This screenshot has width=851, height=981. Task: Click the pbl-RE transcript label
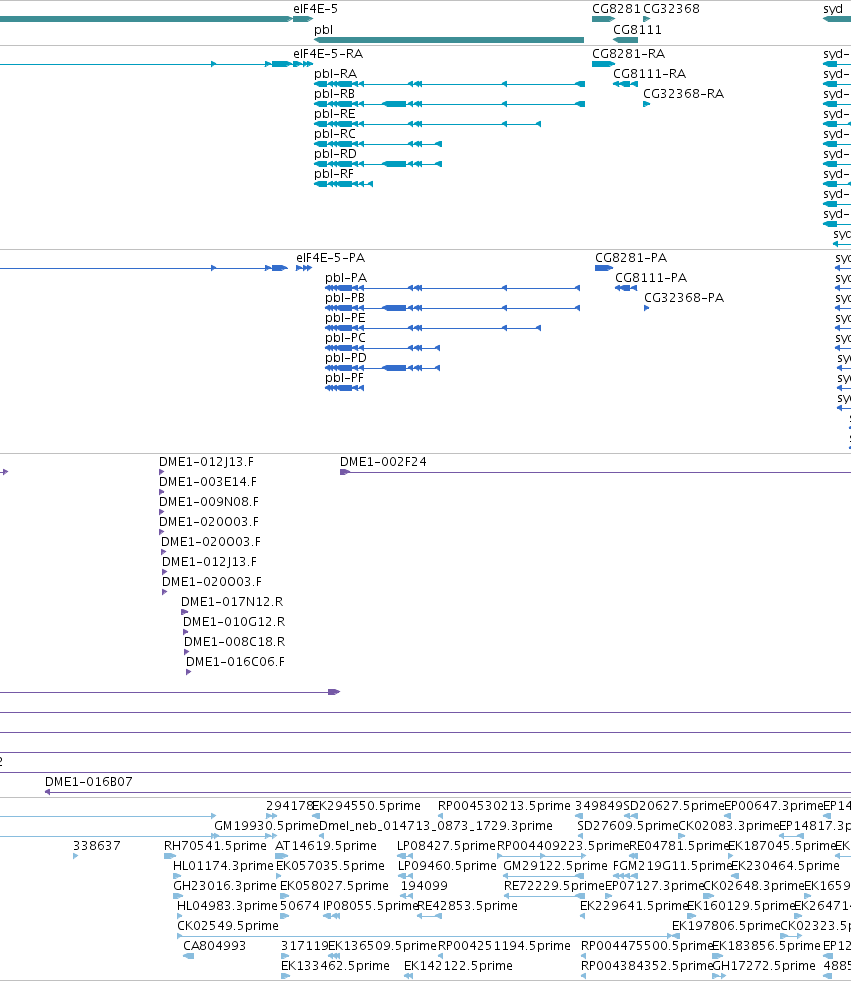335,114
